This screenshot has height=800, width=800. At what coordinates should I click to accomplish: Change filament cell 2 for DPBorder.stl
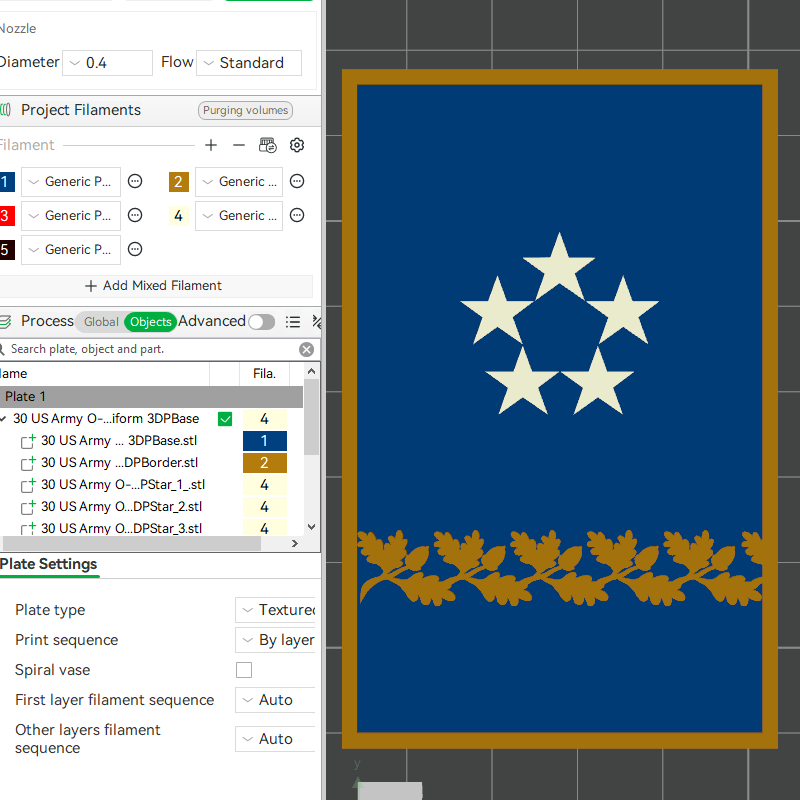tap(265, 463)
